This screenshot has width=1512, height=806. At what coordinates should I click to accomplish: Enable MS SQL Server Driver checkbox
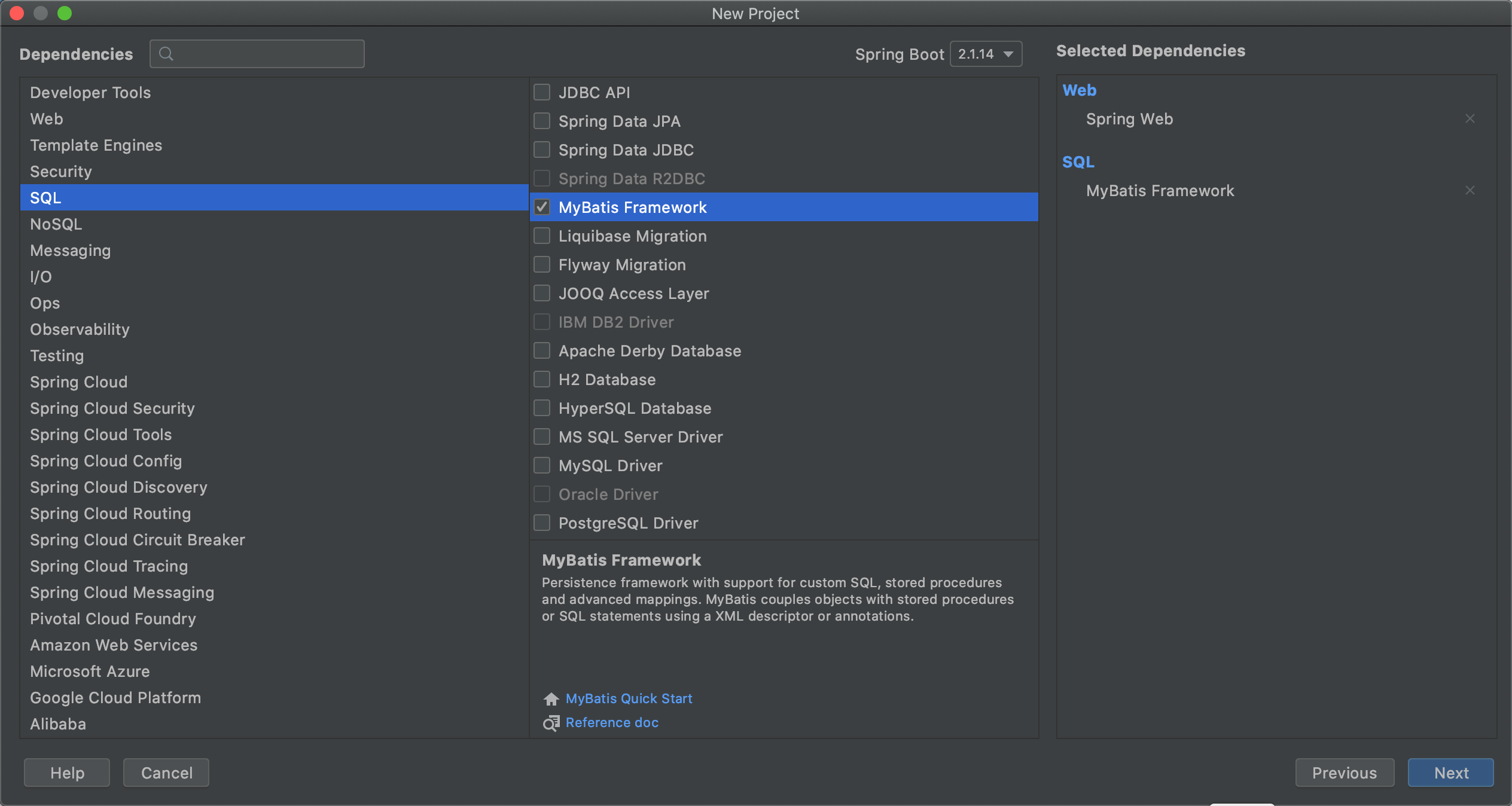[x=542, y=436]
